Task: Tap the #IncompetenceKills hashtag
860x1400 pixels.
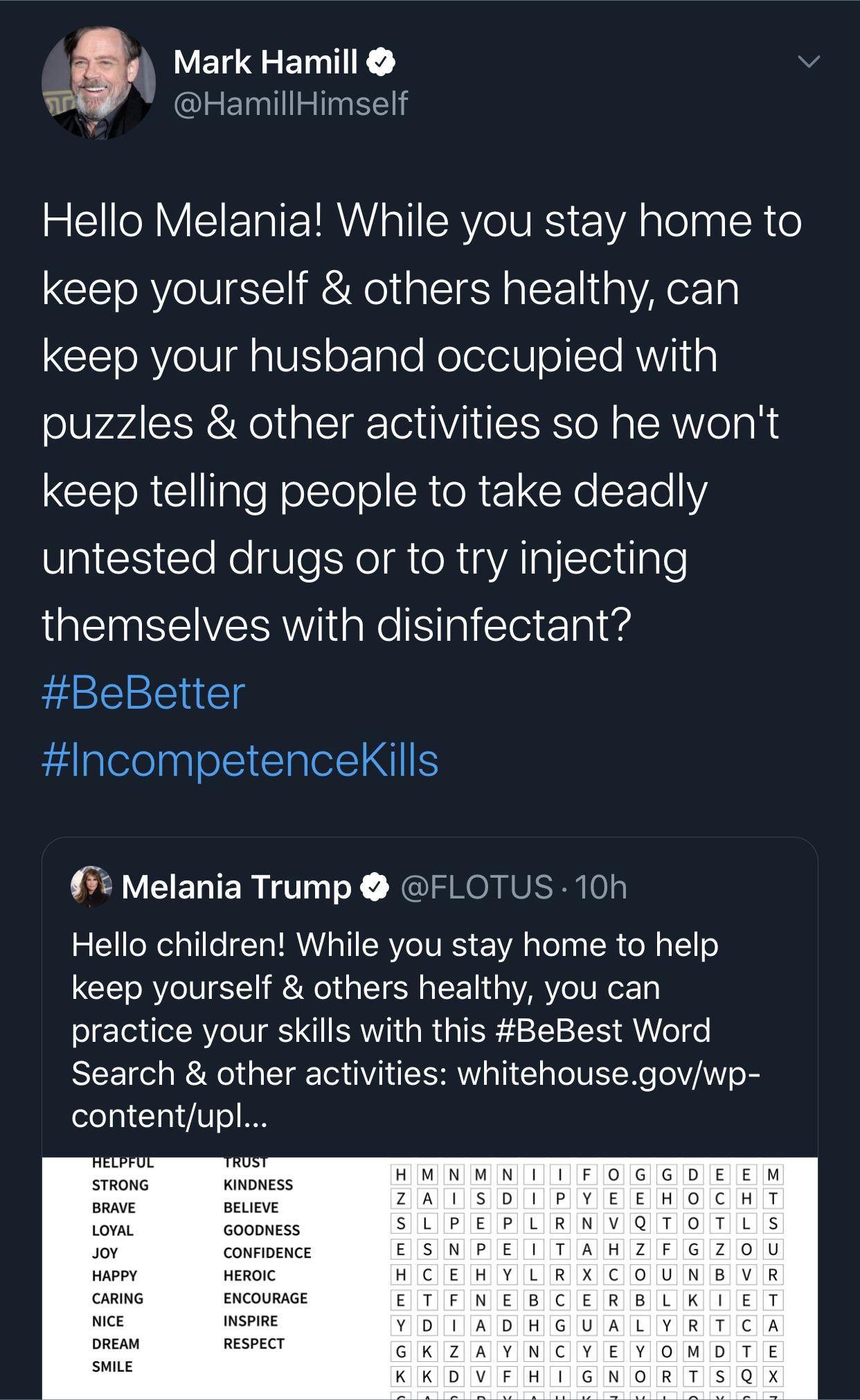Action: [x=240, y=761]
